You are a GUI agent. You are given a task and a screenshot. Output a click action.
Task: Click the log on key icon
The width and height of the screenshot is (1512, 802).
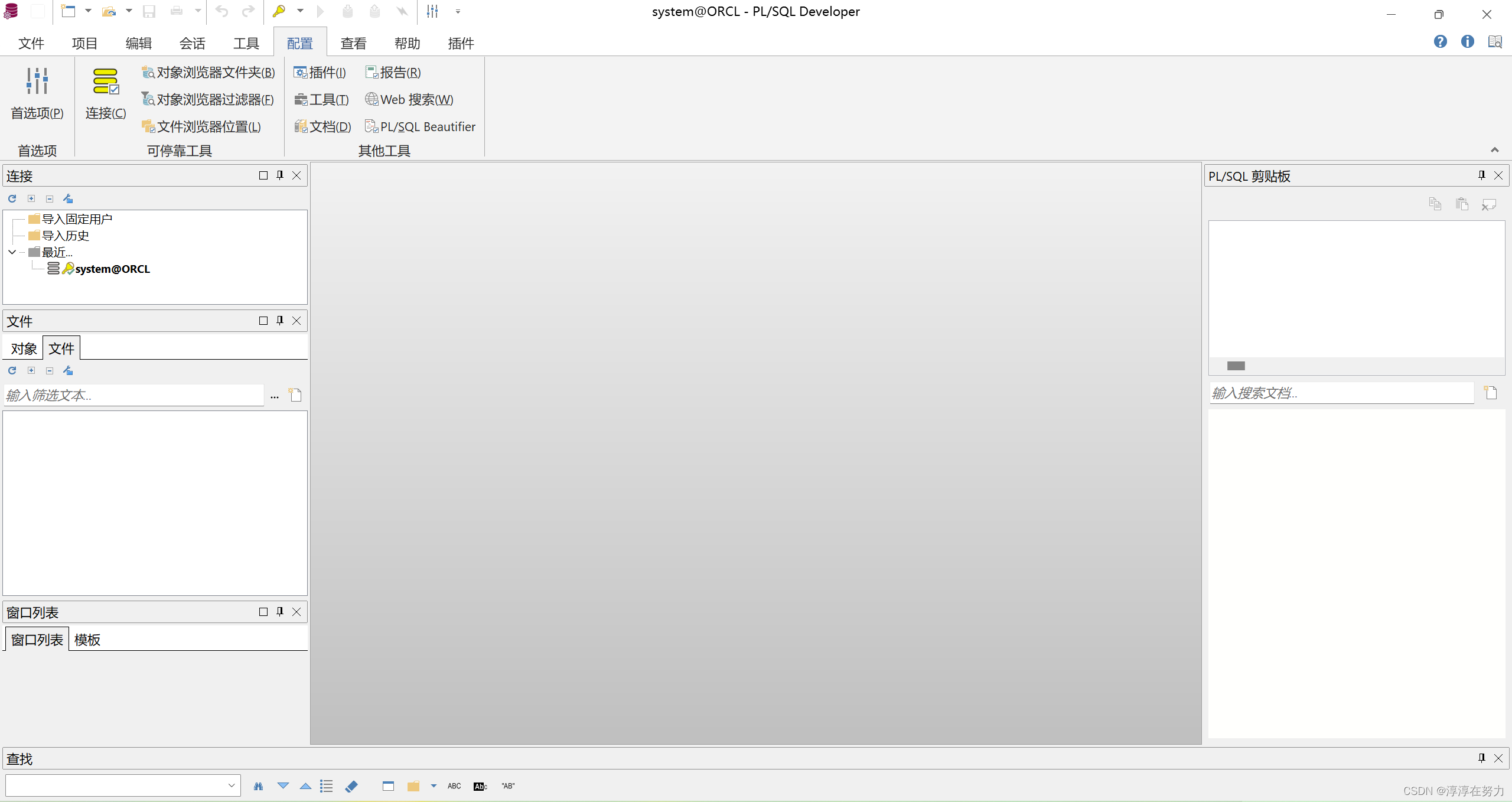coord(279,11)
